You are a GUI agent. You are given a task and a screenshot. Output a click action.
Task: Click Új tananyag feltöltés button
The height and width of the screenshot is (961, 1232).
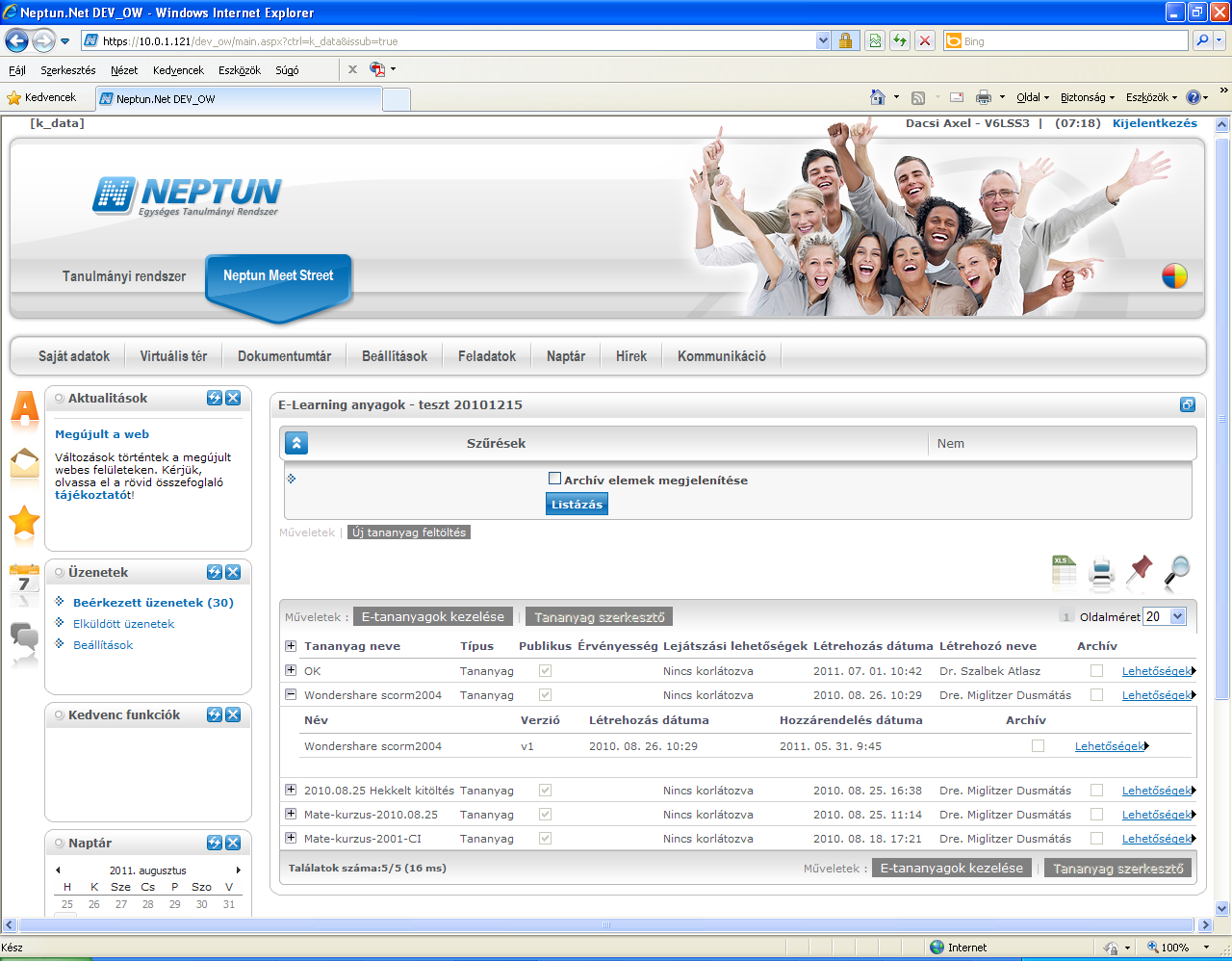409,532
